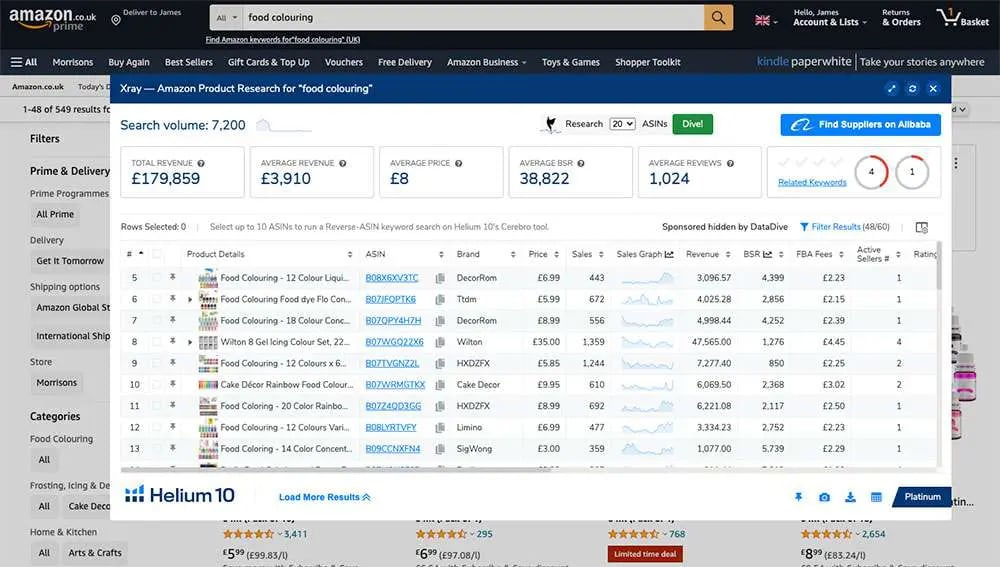1000x567 pixels.
Task: Open the Vouchers nav item
Action: (x=344, y=62)
